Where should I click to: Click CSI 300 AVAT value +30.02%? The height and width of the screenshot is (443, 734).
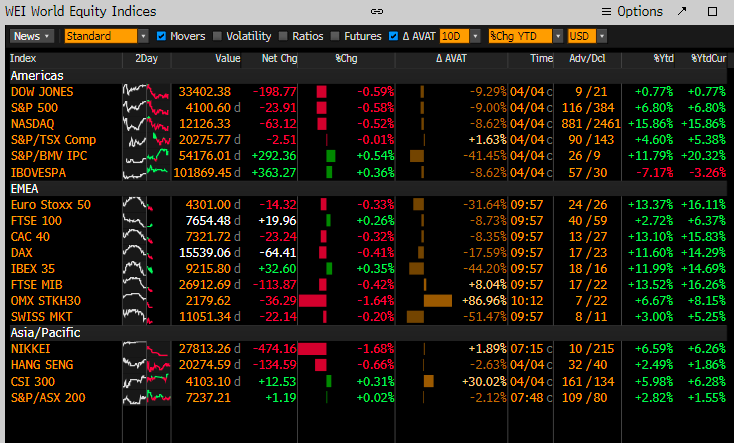[x=484, y=382]
